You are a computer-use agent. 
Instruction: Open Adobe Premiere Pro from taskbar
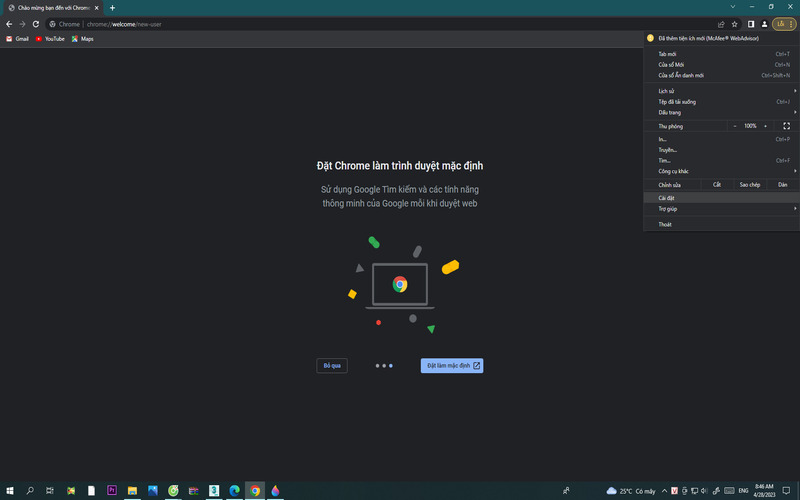click(112, 491)
